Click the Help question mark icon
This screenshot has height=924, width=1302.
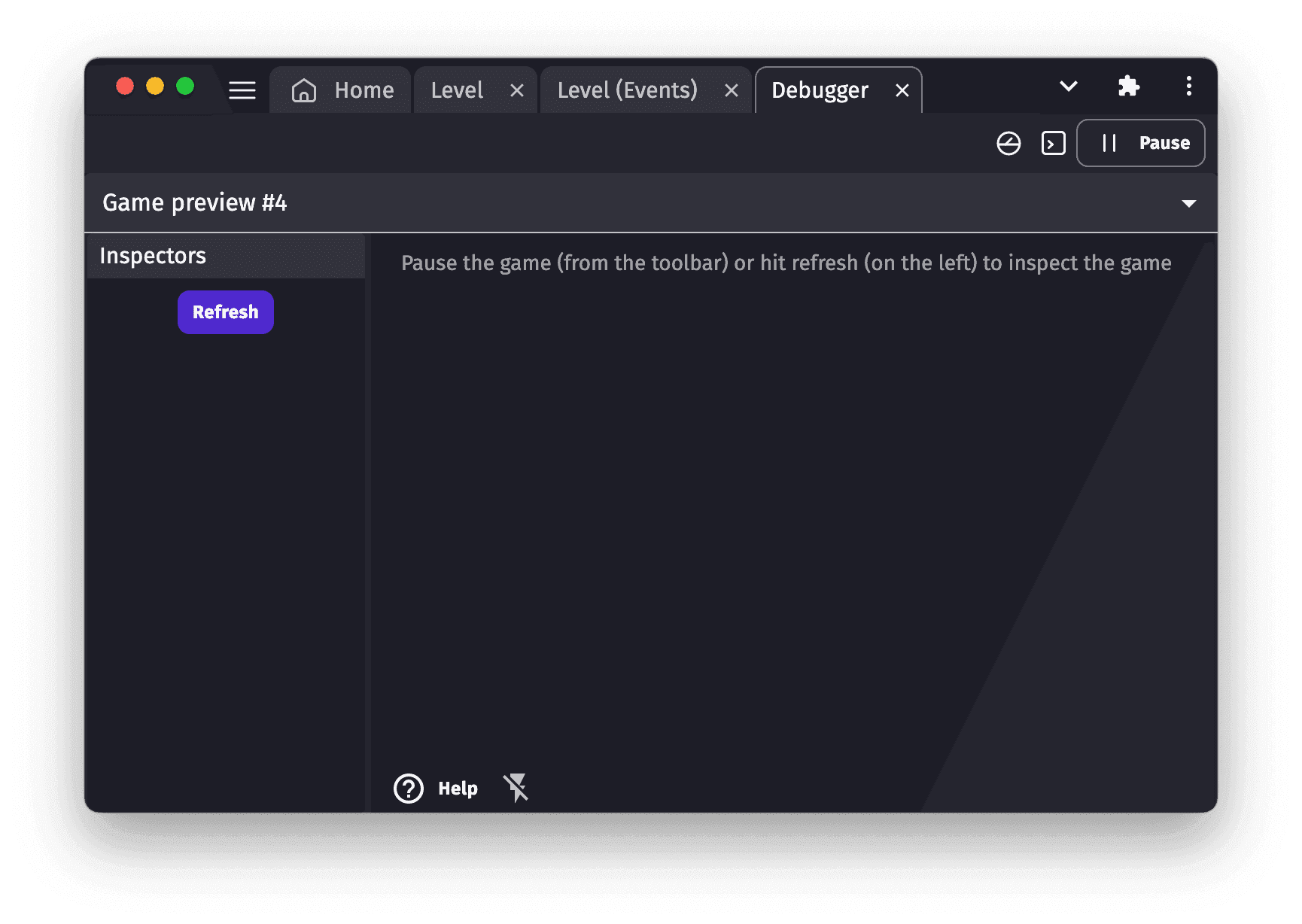tap(409, 789)
